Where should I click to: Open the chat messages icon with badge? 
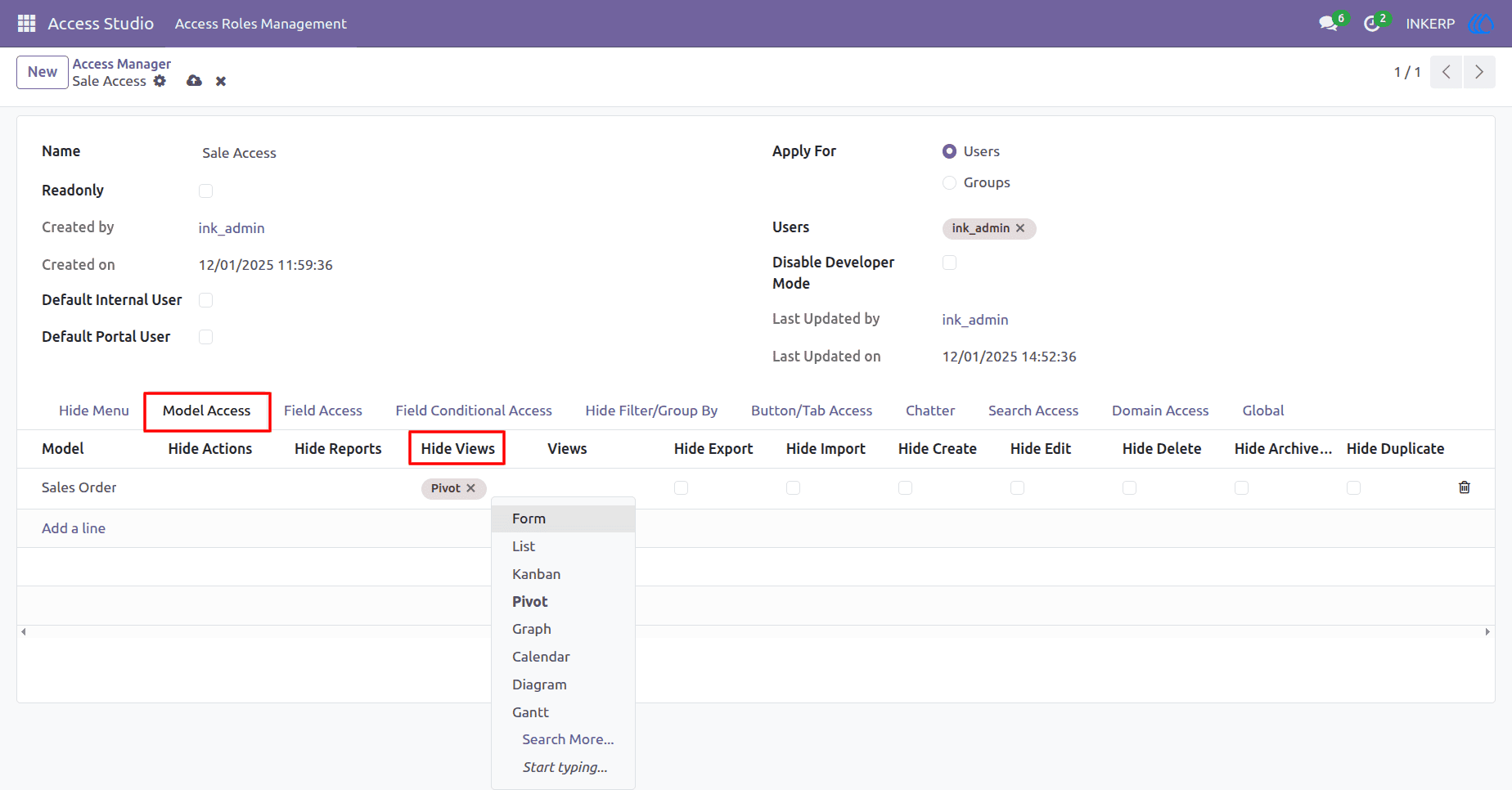coord(1329,24)
